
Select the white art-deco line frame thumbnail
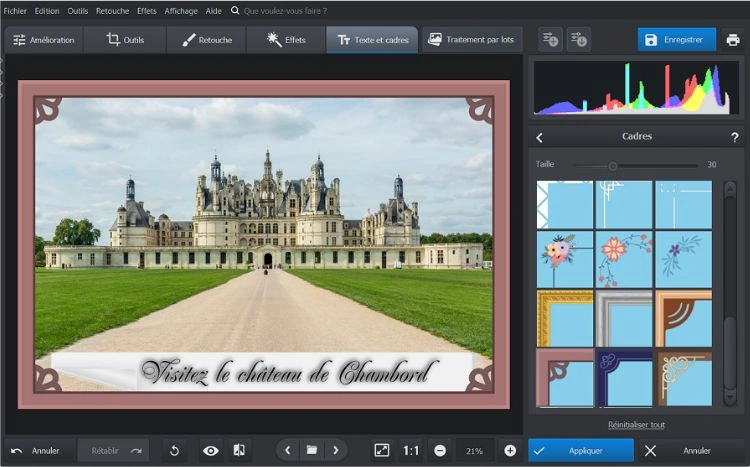click(624, 205)
